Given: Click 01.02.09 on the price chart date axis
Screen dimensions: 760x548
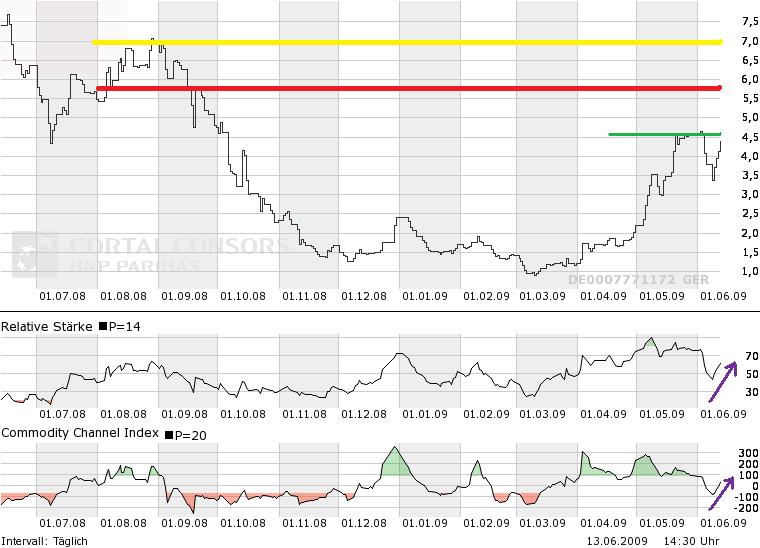Looking at the screenshot, I should pos(486,296).
